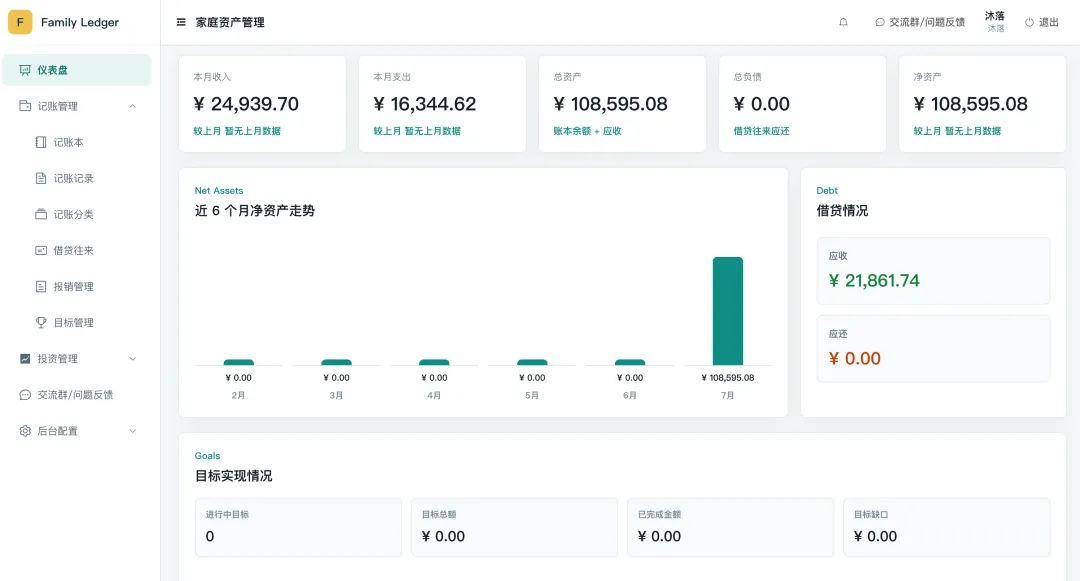The height and width of the screenshot is (581, 1080).
Task: Click the tall 7月 chart bar
Action: point(728,311)
